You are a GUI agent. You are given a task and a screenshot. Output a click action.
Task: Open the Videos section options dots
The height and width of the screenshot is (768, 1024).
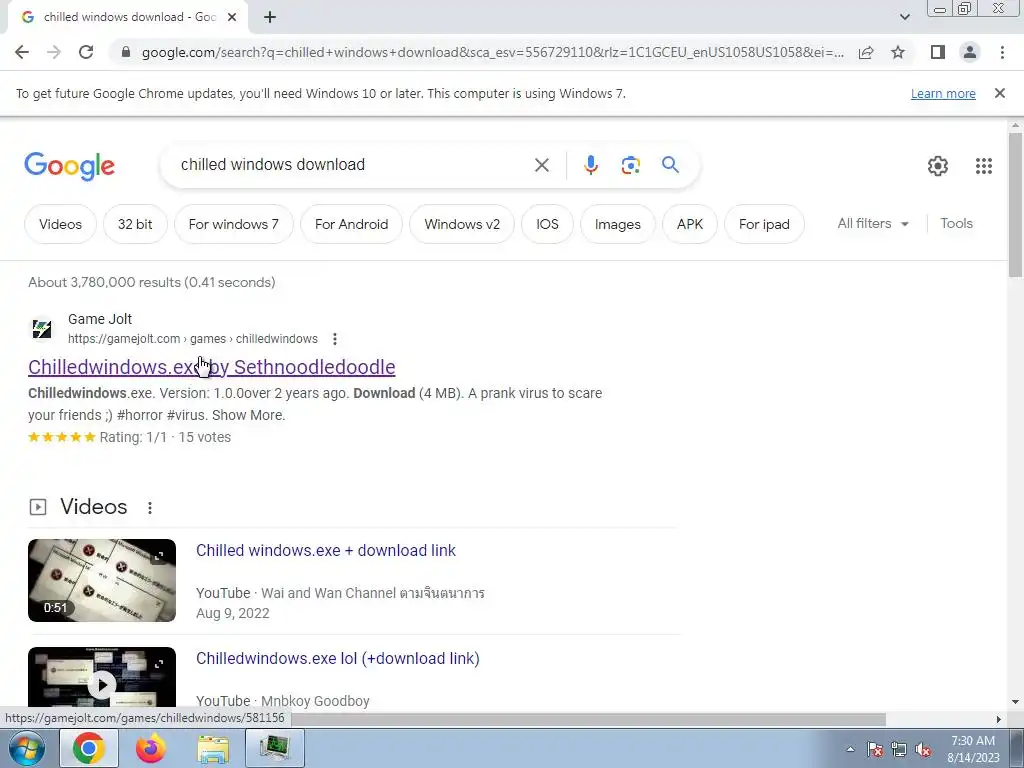[150, 507]
